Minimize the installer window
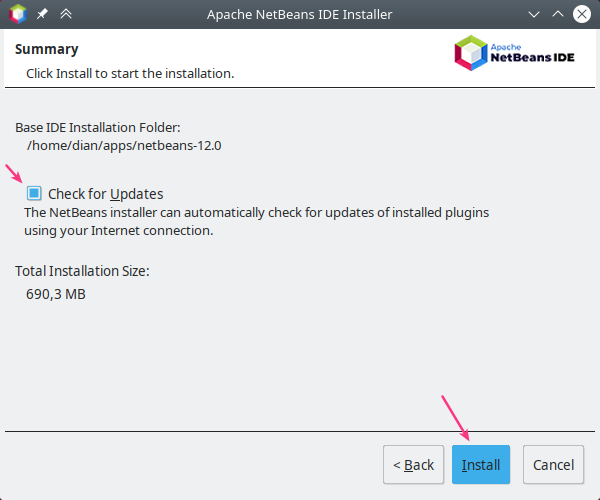The height and width of the screenshot is (500, 600). click(534, 15)
